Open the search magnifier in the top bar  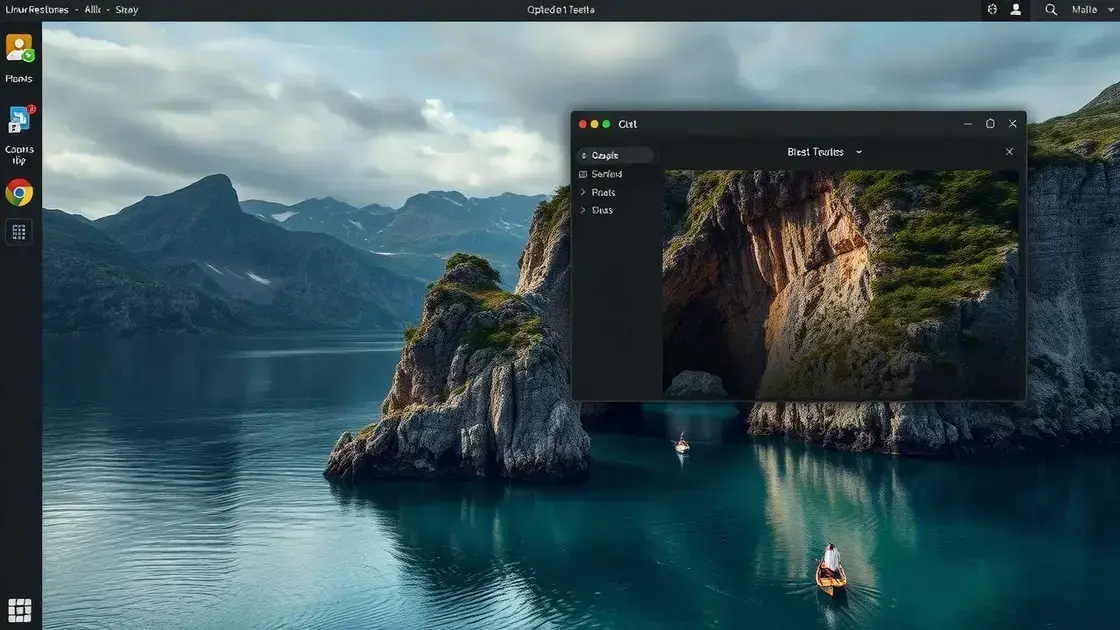[x=1051, y=10]
